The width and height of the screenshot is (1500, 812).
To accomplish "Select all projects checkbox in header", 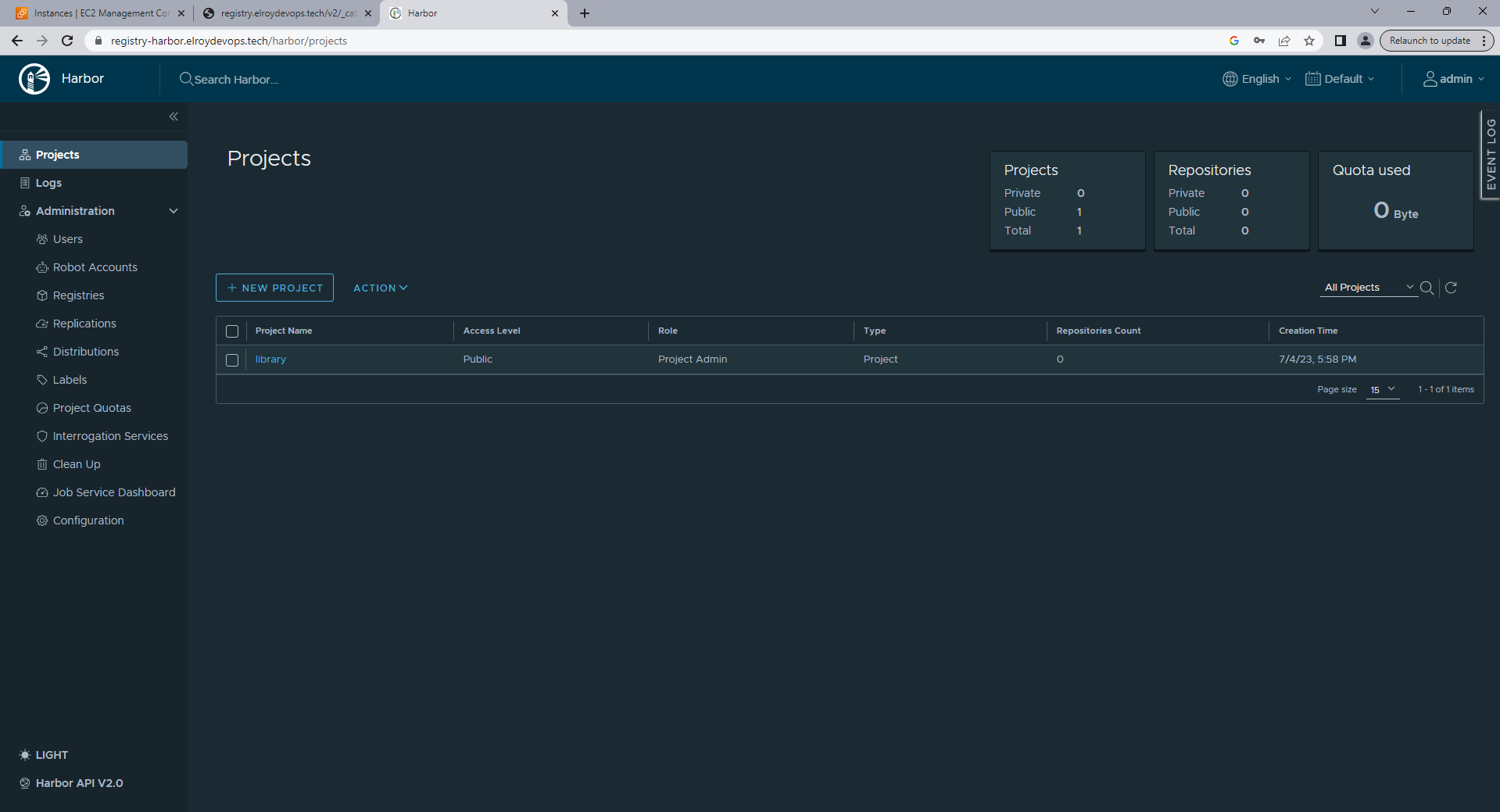I will pyautogui.click(x=232, y=331).
